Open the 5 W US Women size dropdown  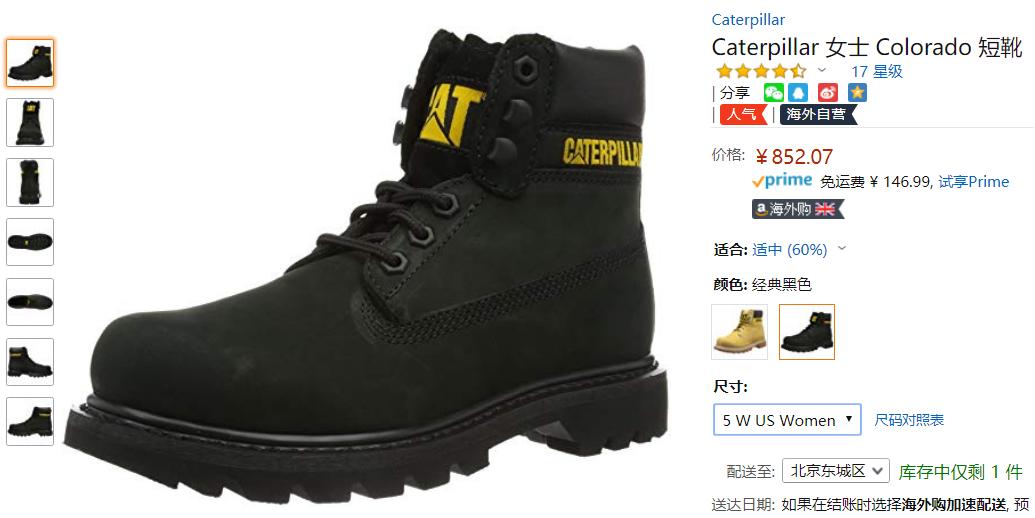click(787, 420)
